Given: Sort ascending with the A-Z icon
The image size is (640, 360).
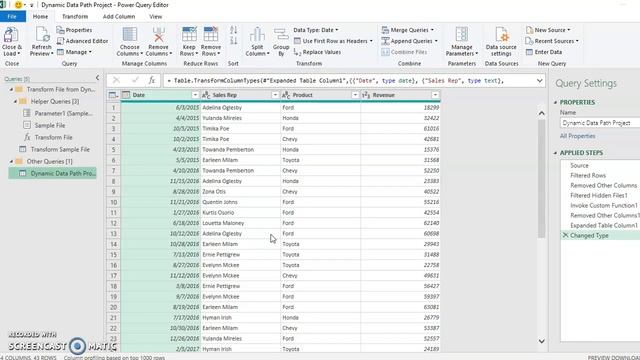Looking at the screenshot, I should pos(233,30).
